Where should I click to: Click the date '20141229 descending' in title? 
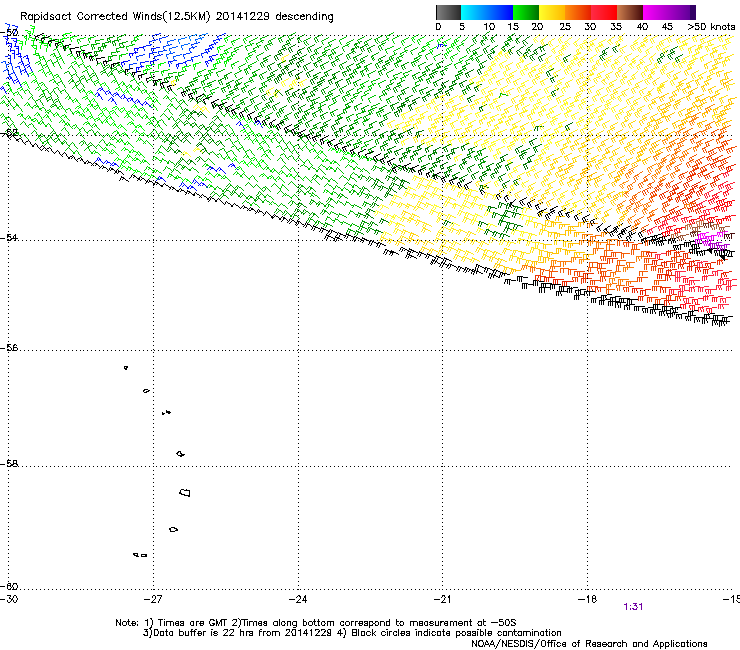(x=274, y=17)
